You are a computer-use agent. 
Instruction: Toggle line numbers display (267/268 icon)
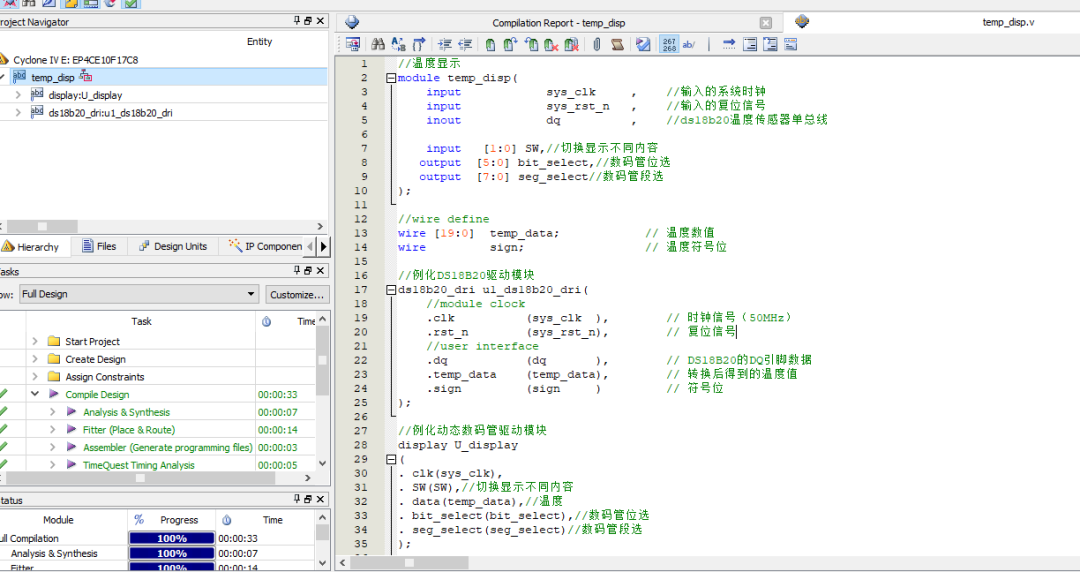click(x=669, y=44)
